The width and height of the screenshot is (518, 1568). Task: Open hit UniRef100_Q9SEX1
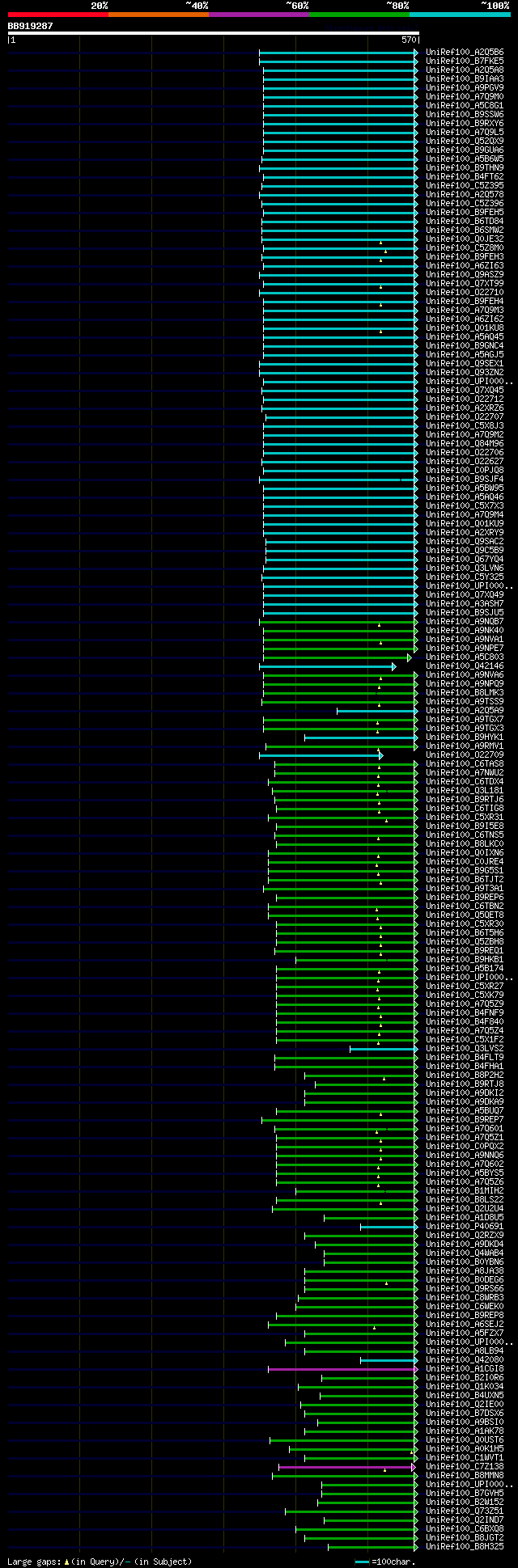[x=465, y=364]
